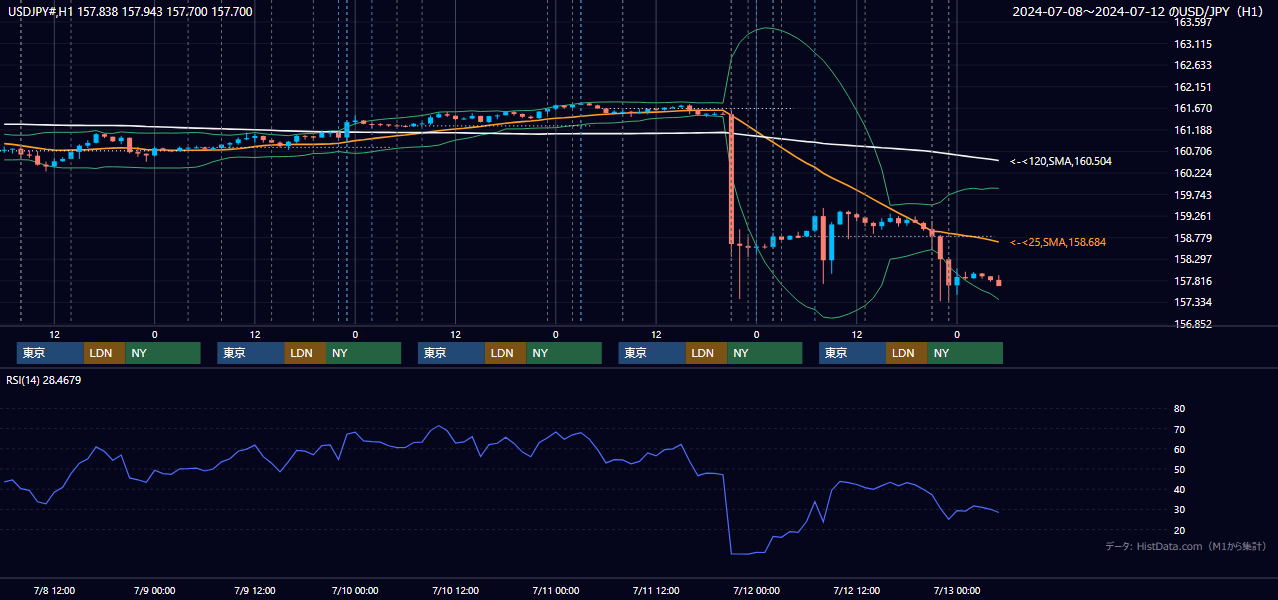
Task: Click price level 158.779 on the axis
Action: [x=1193, y=238]
